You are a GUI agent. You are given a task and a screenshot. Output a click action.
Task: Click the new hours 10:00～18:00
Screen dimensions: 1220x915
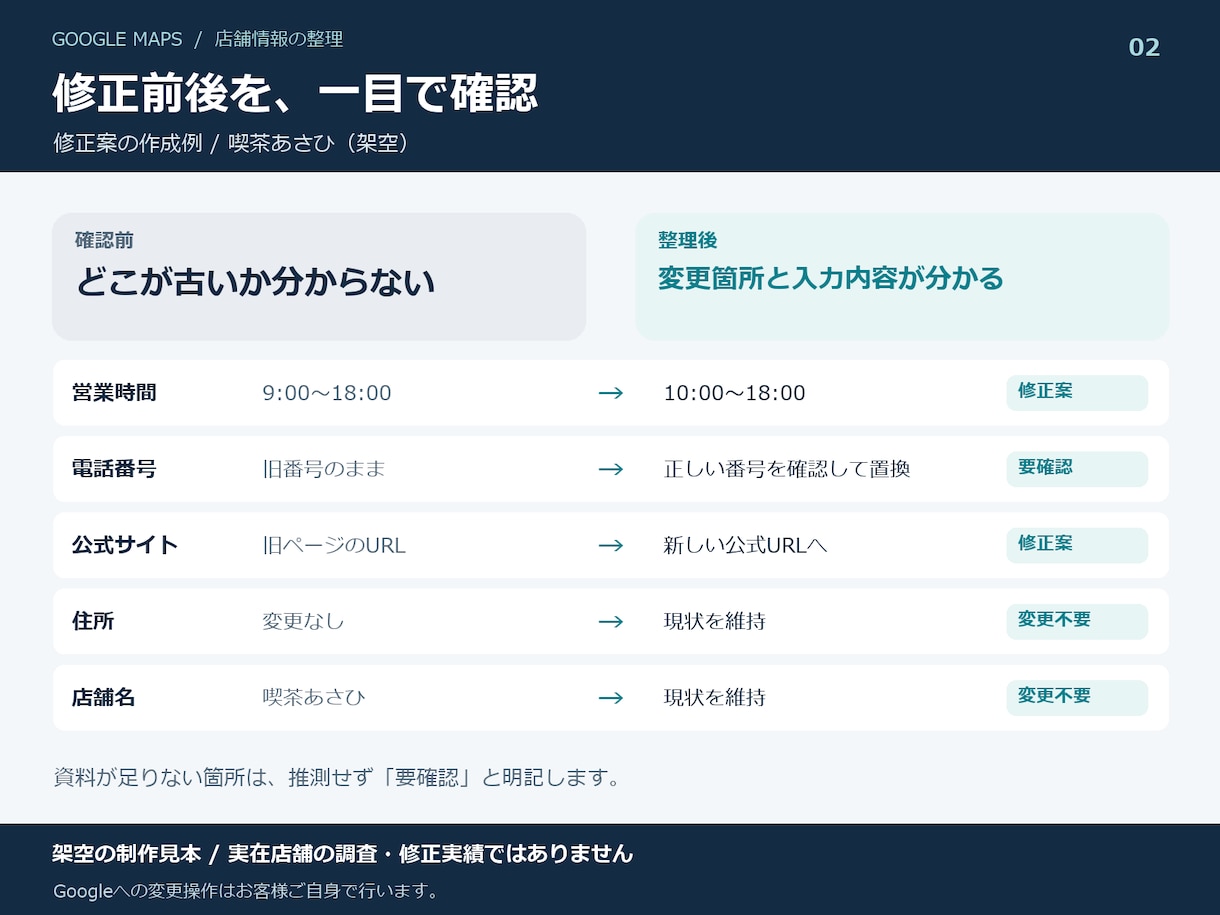734,393
